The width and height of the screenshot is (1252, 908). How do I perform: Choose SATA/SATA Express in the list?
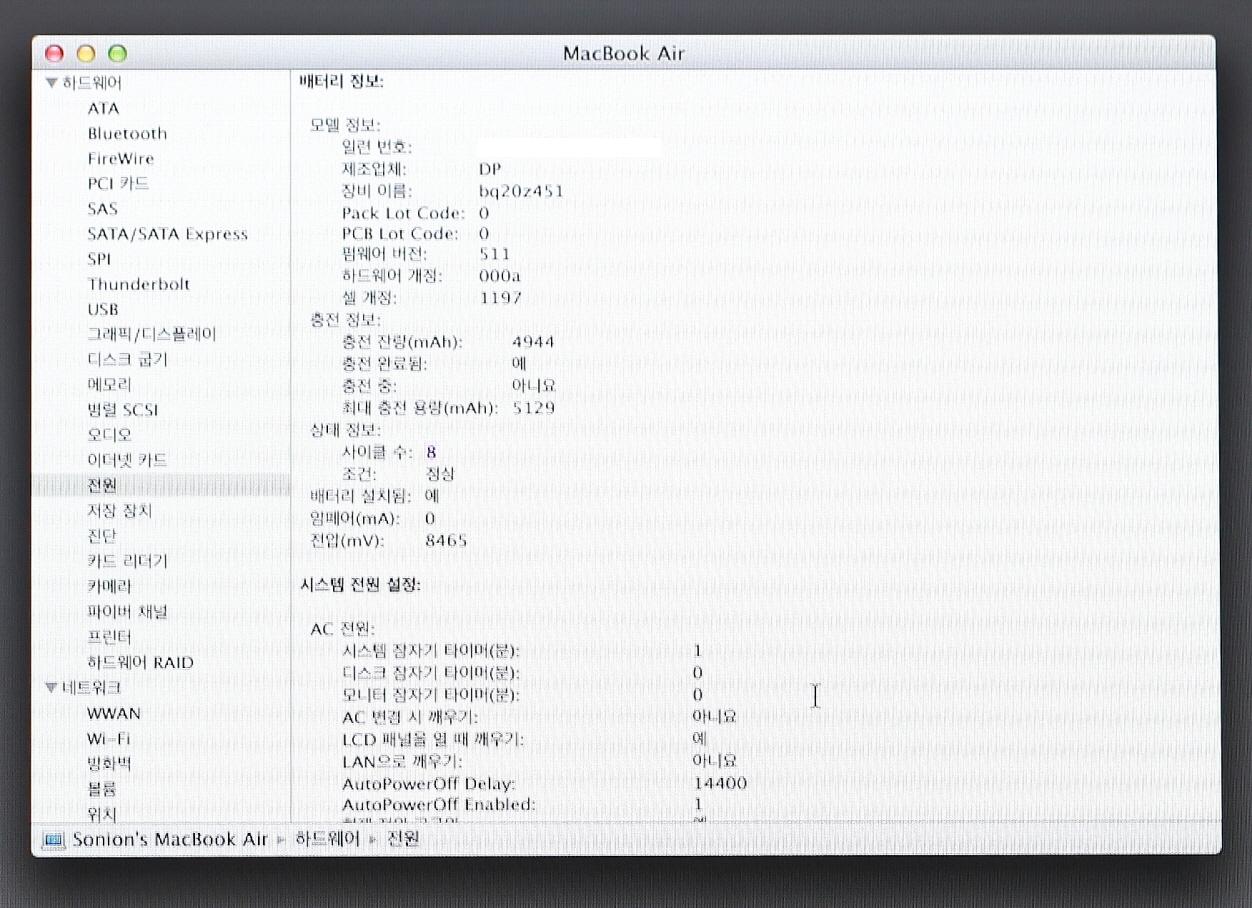point(167,234)
